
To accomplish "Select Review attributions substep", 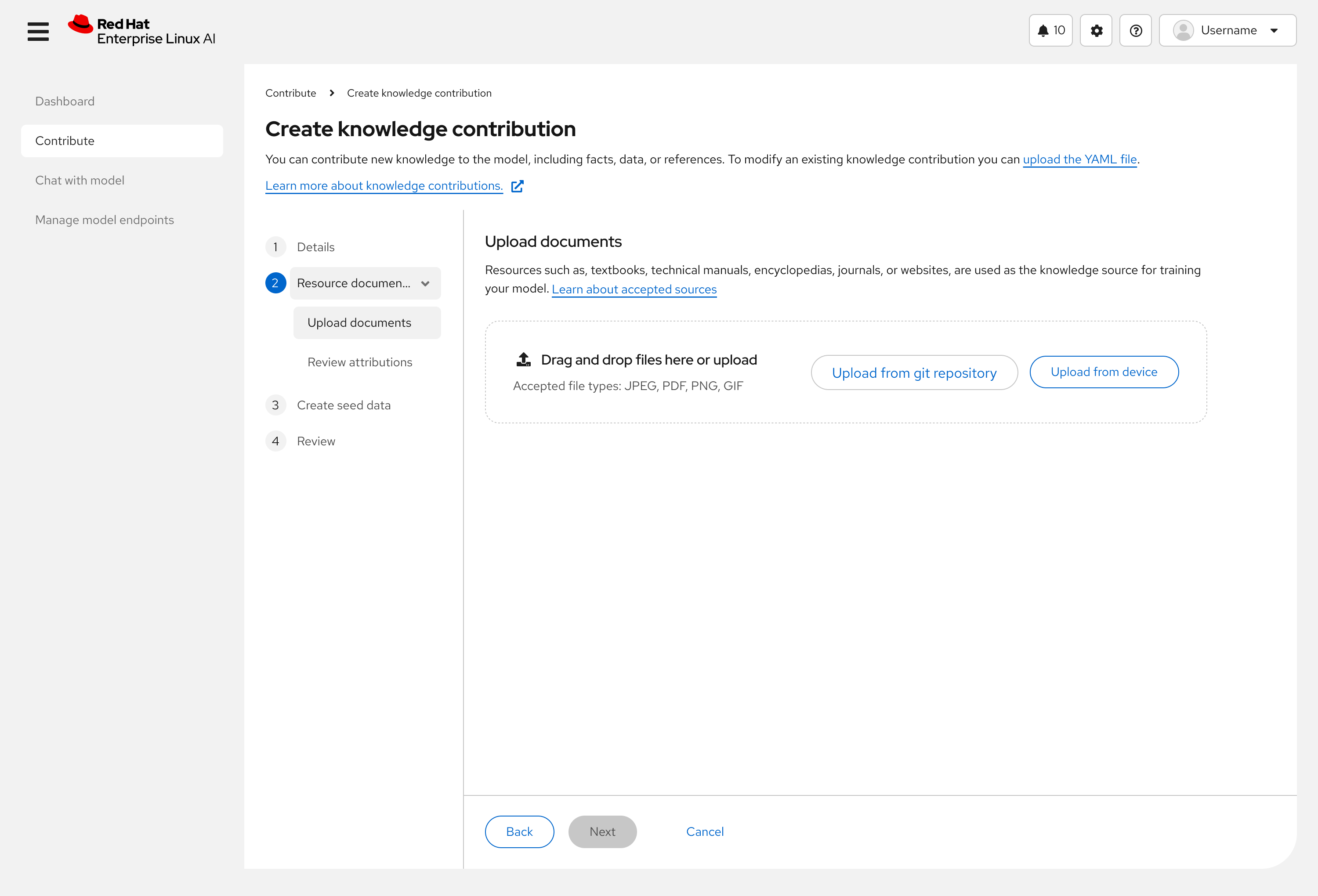I will coord(359,362).
